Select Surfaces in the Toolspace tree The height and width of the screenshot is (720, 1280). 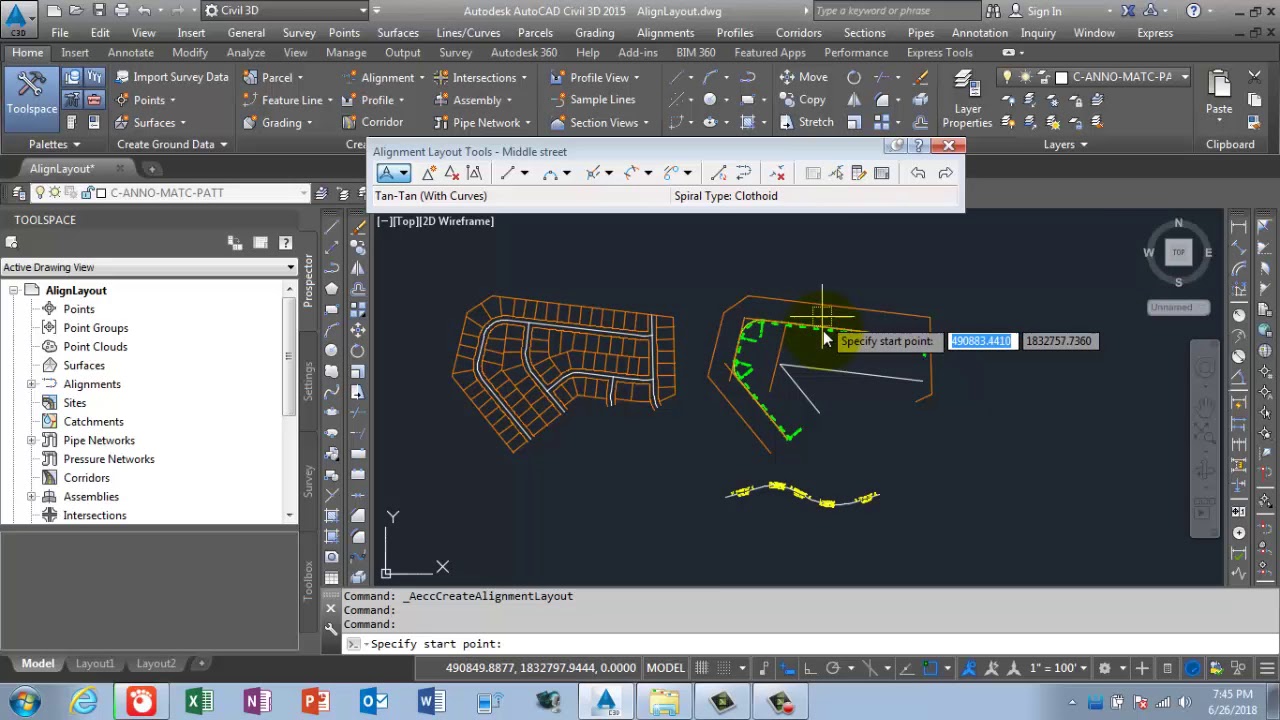[84, 365]
